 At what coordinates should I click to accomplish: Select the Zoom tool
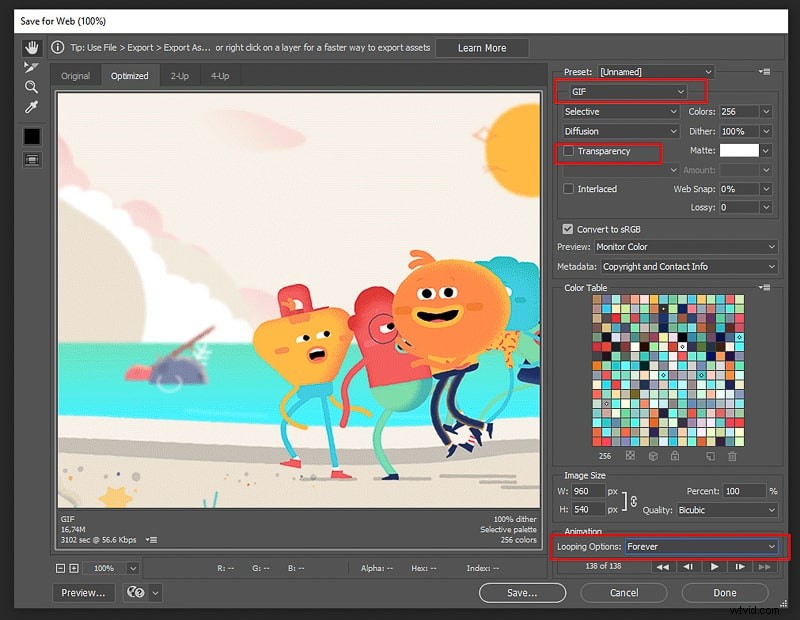point(31,87)
